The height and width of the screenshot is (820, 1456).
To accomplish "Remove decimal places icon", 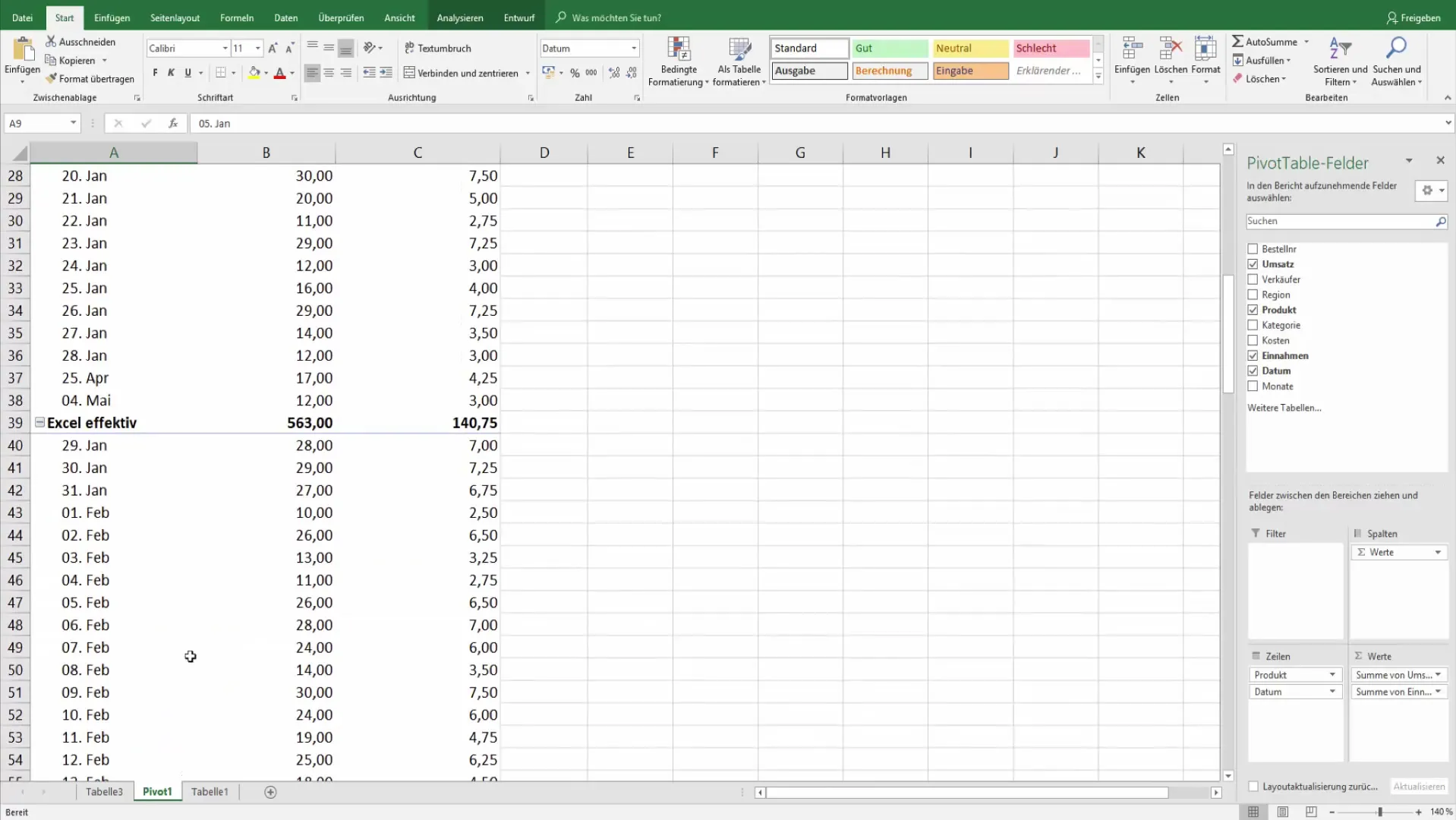I will click(632, 73).
